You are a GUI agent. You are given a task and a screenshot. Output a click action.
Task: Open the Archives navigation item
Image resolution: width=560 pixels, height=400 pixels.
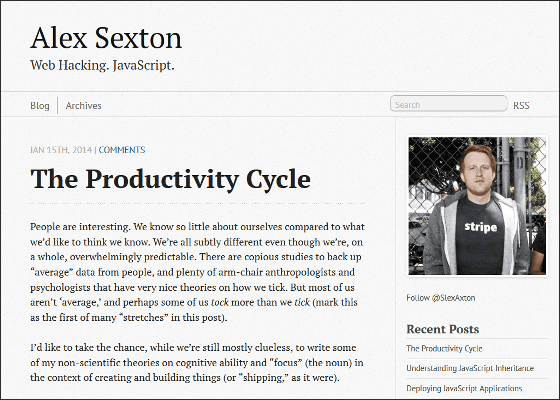84,106
